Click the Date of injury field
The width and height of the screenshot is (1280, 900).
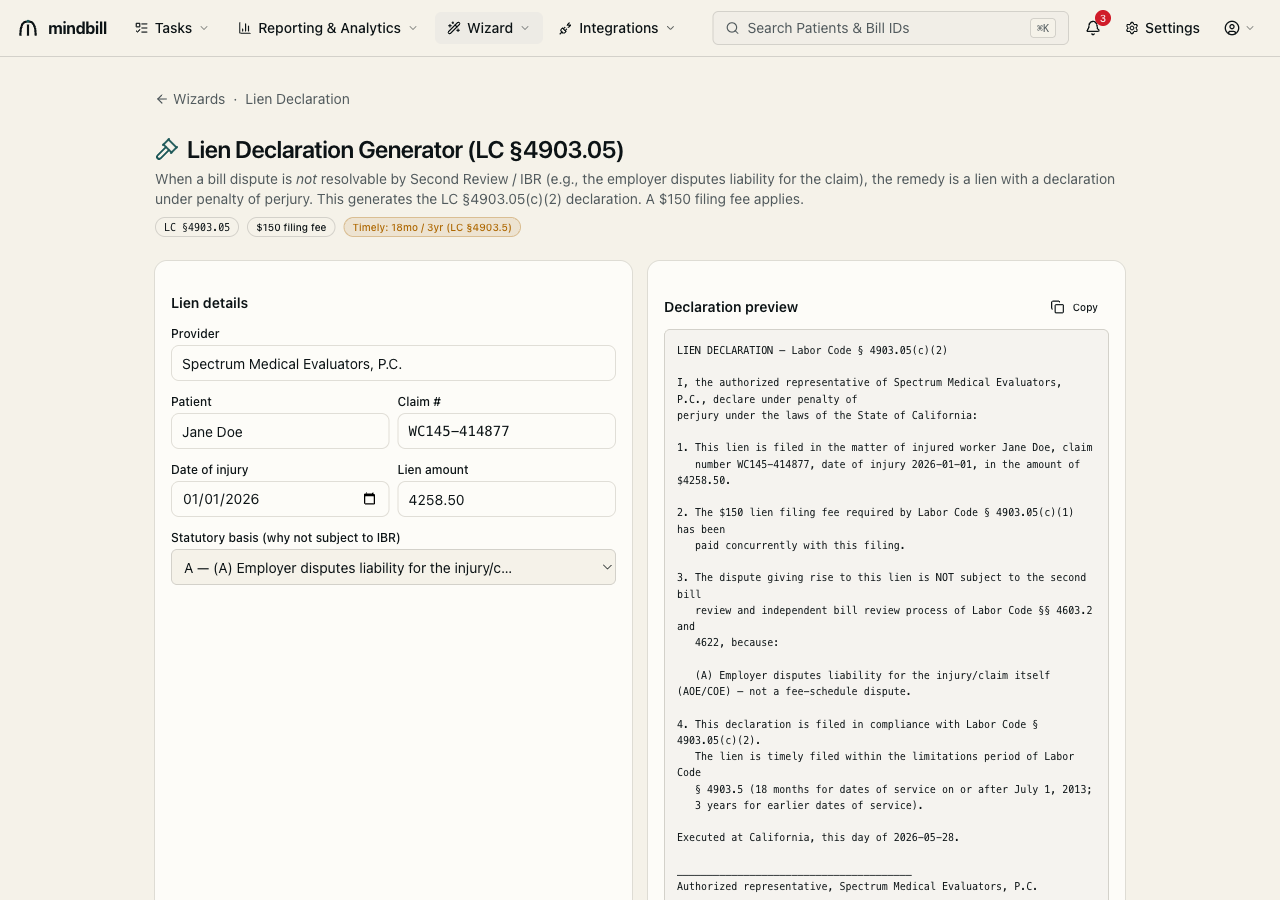(x=280, y=499)
